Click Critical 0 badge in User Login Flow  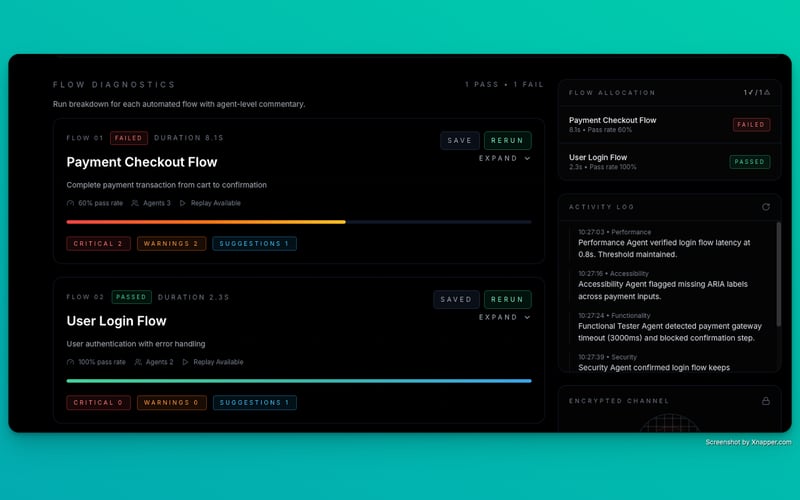pos(98,403)
